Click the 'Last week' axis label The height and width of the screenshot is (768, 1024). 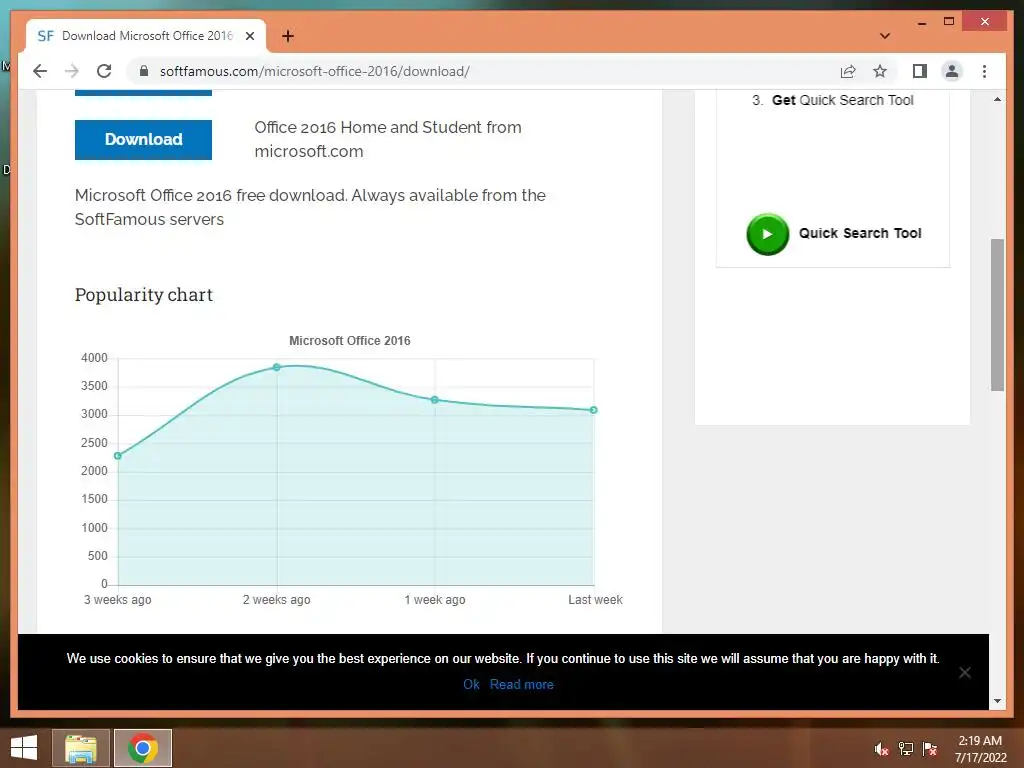595,600
